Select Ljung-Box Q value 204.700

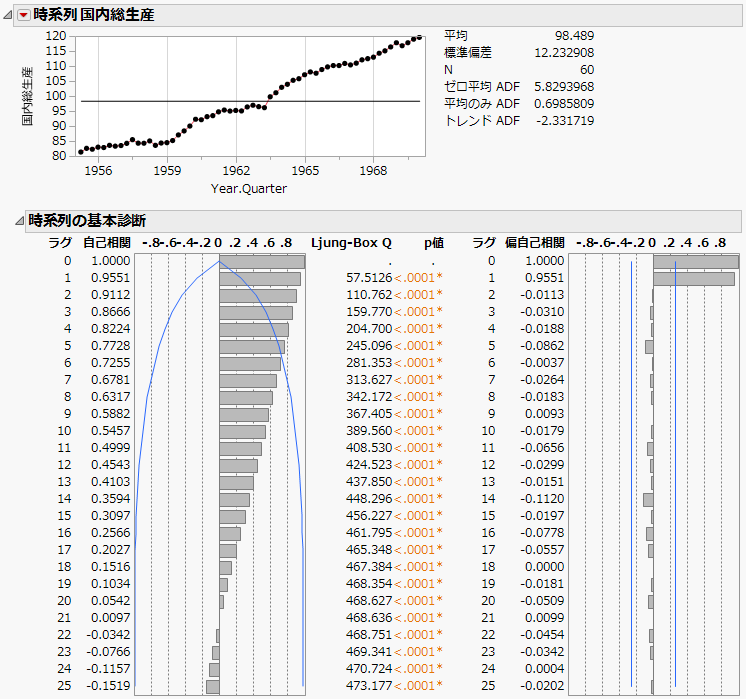tap(369, 329)
